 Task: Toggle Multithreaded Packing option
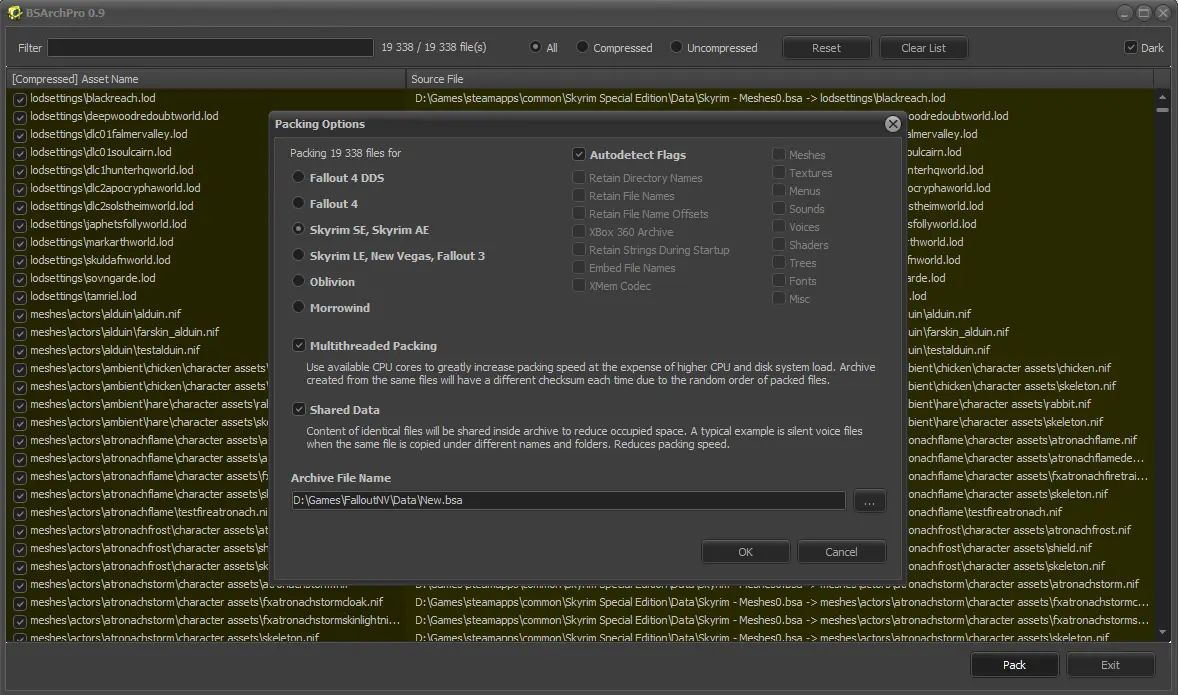299,346
